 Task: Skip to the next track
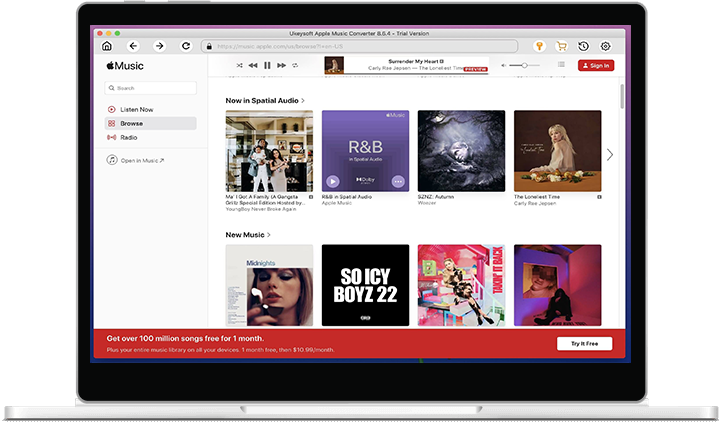pyautogui.click(x=281, y=65)
